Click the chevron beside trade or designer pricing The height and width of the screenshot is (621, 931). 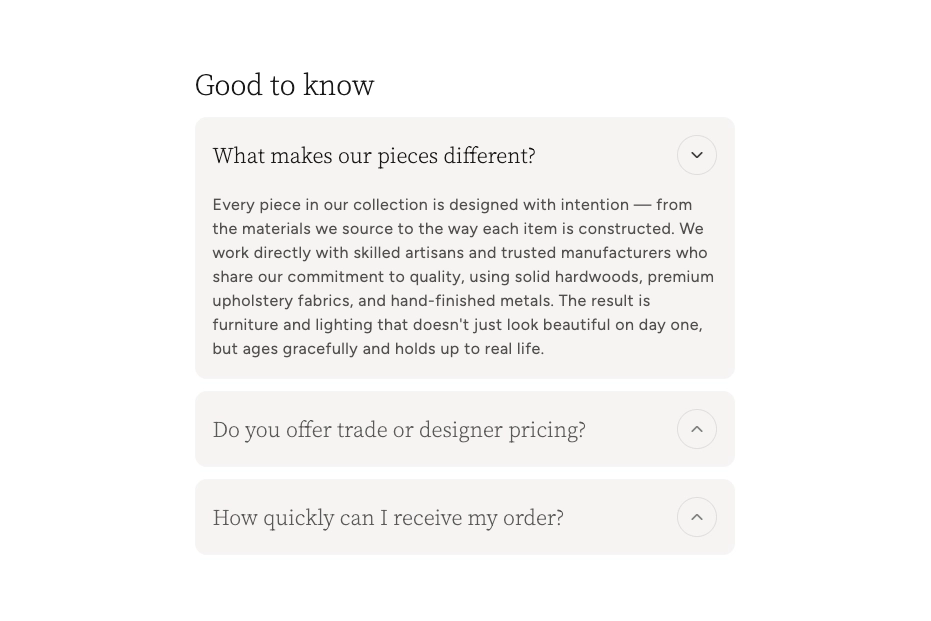tap(697, 429)
